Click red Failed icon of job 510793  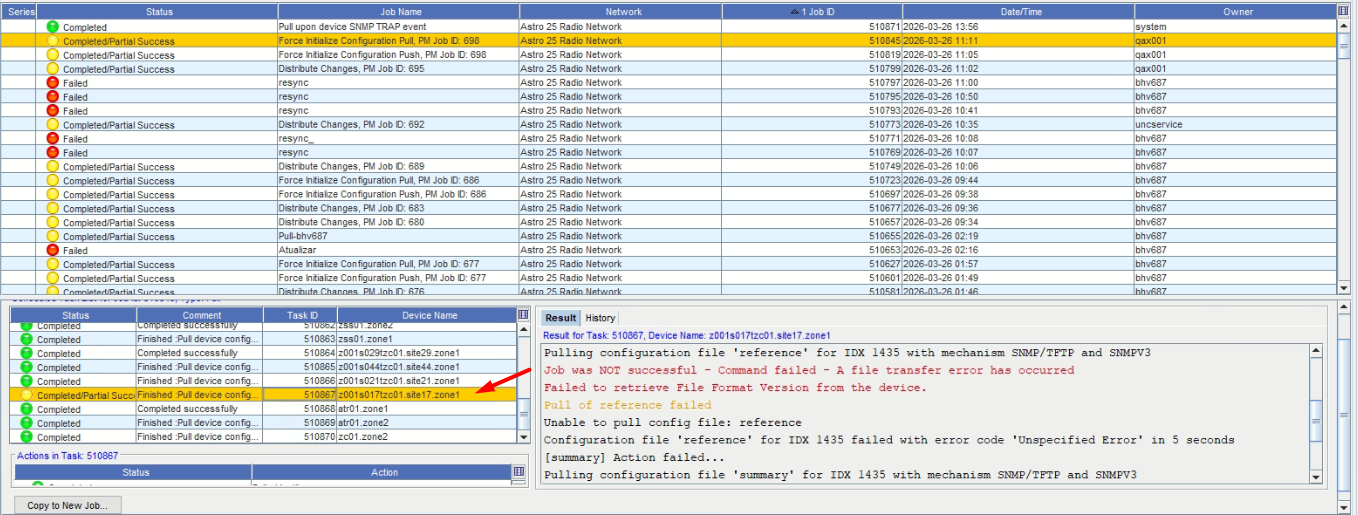click(53, 111)
